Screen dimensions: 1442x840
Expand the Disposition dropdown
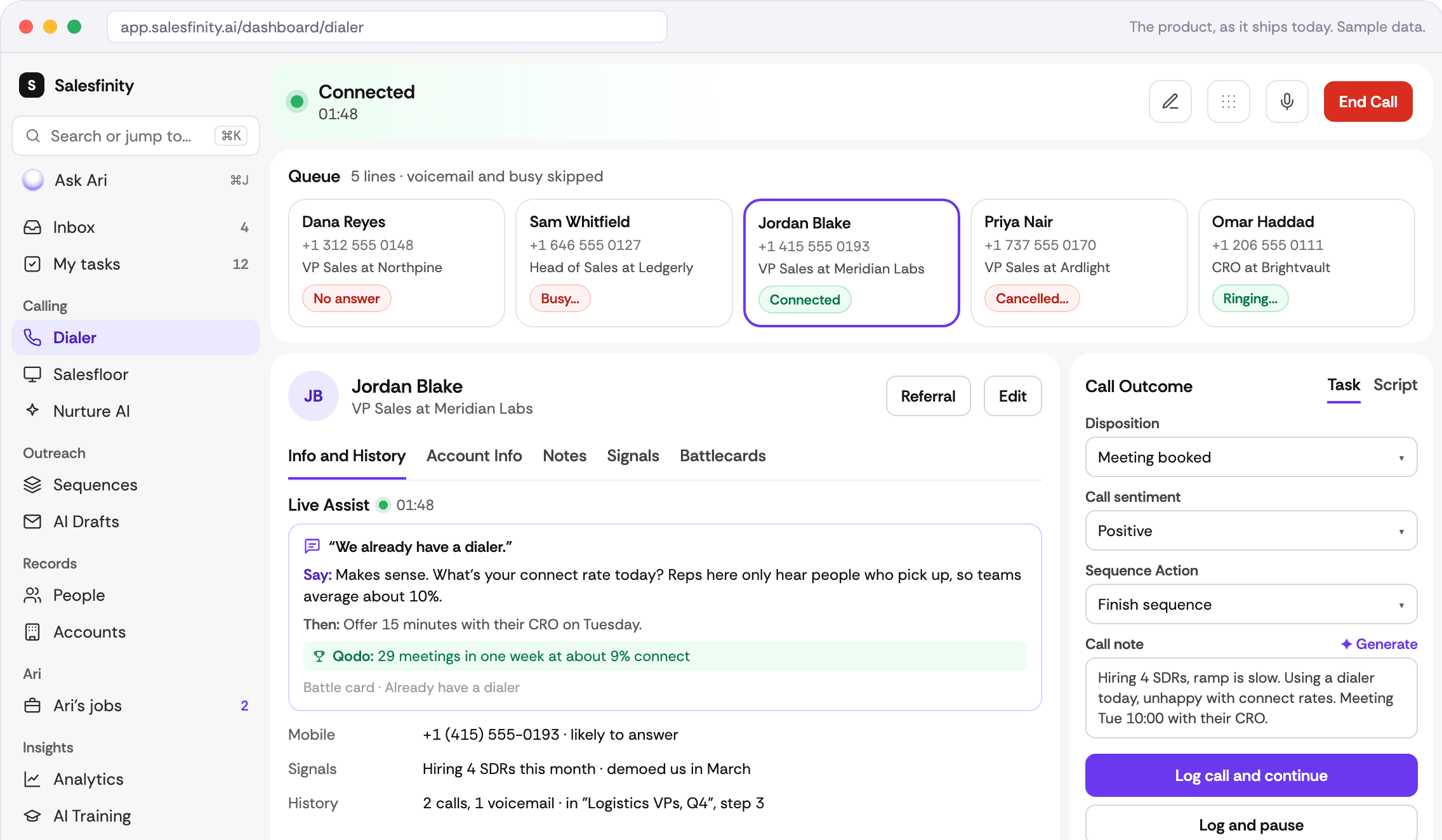[x=1251, y=457]
